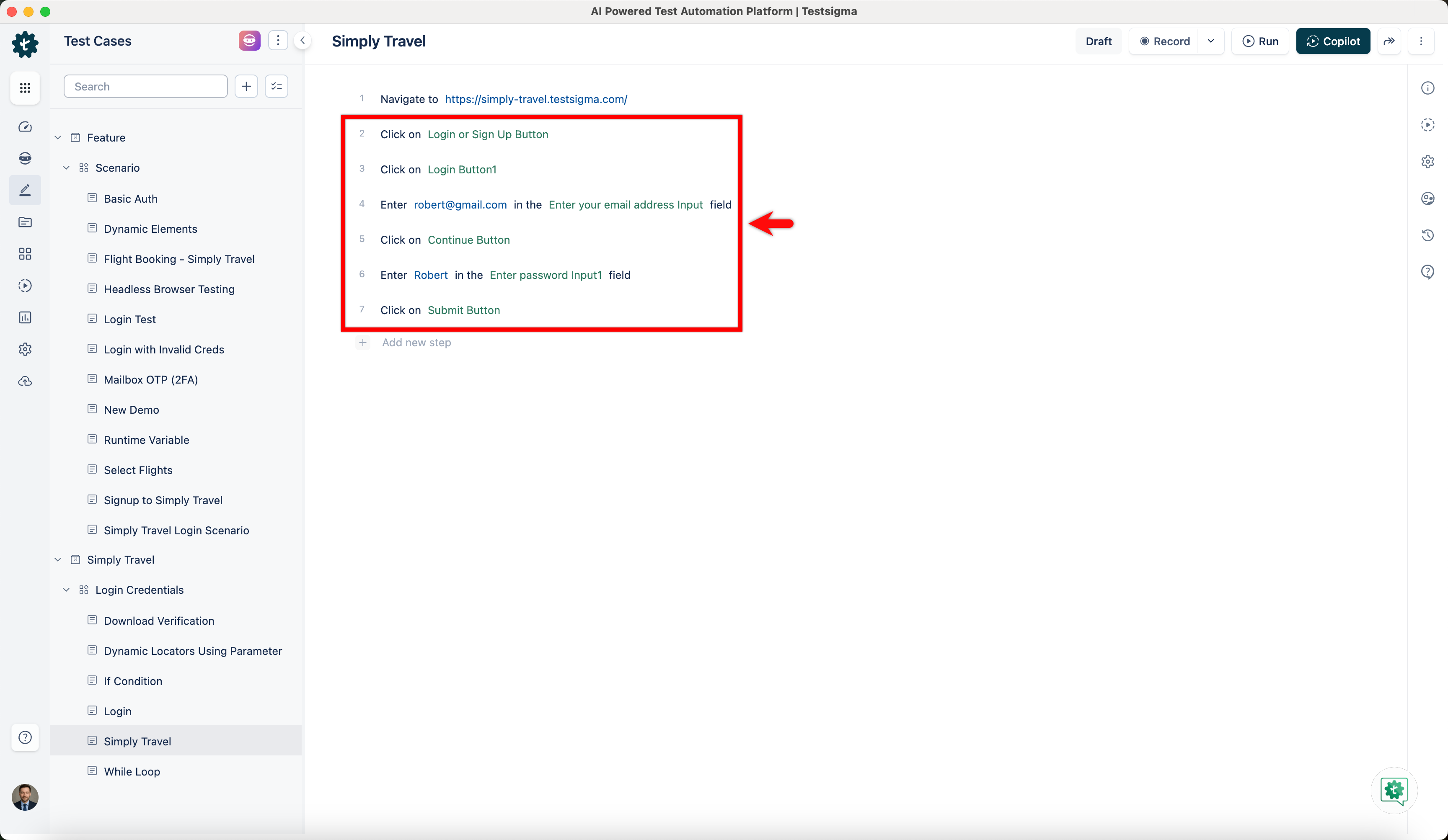The width and height of the screenshot is (1448, 840).
Task: Open Dynamic Locators Using Parameter test case
Action: [x=193, y=651]
